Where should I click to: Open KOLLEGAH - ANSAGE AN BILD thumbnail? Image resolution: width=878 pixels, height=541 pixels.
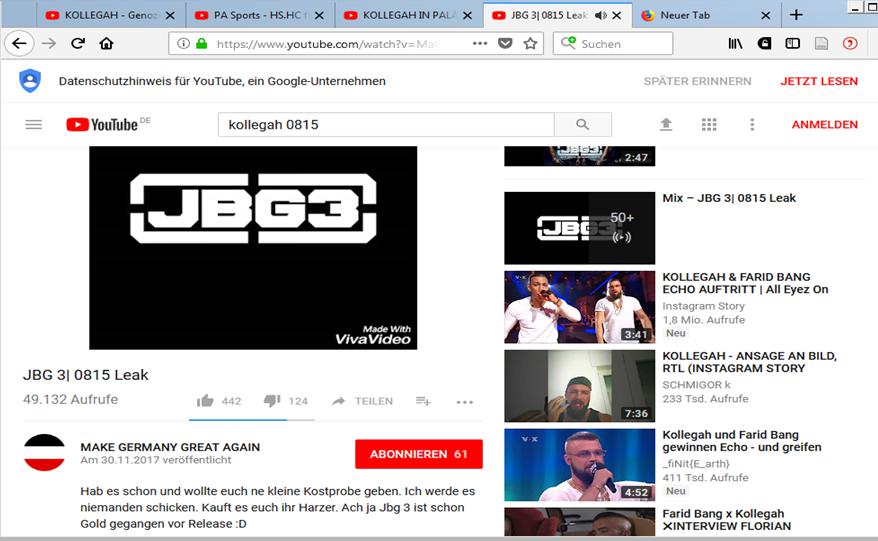coord(580,386)
